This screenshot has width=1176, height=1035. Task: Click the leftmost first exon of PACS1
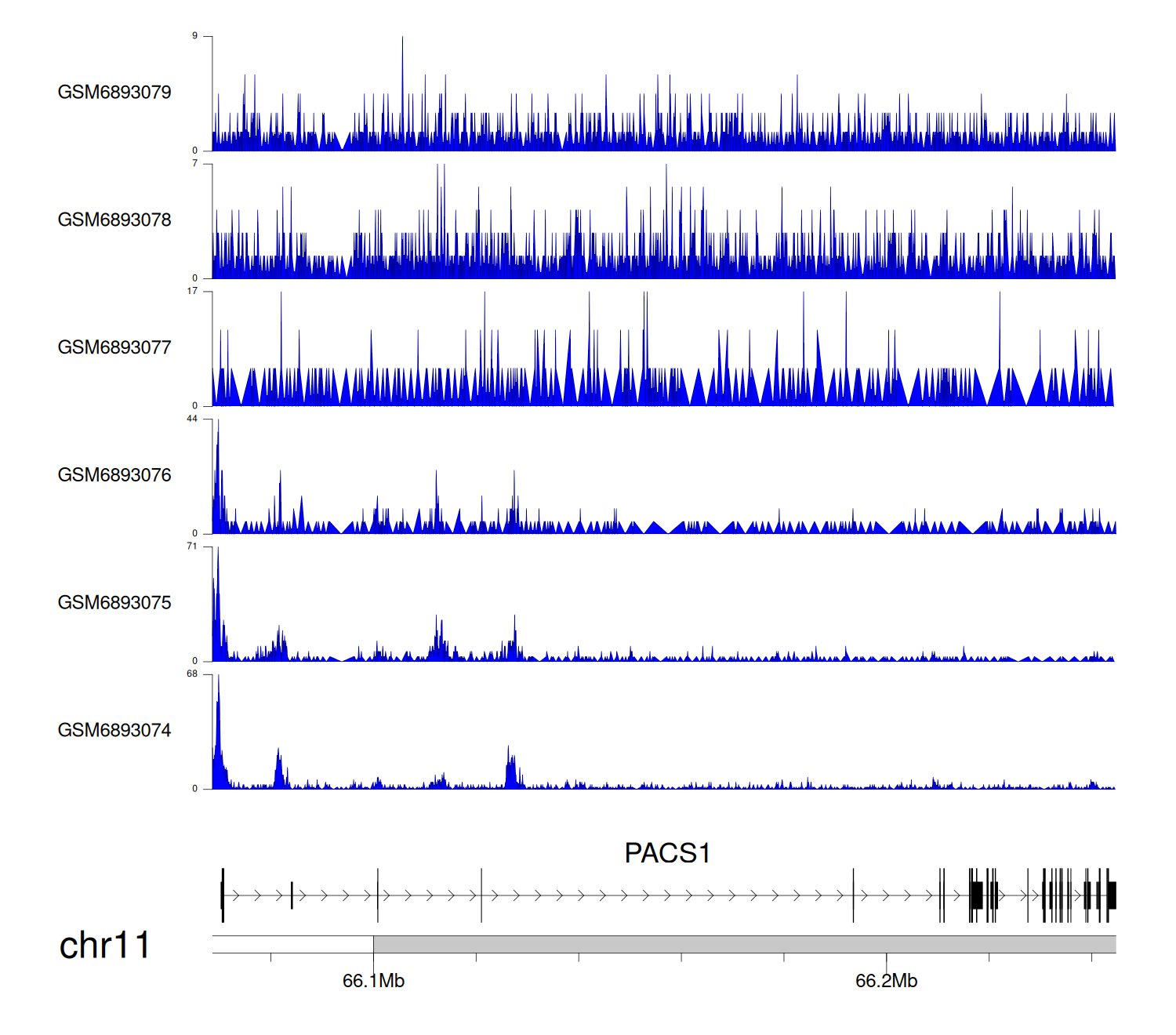pyautogui.click(x=223, y=895)
